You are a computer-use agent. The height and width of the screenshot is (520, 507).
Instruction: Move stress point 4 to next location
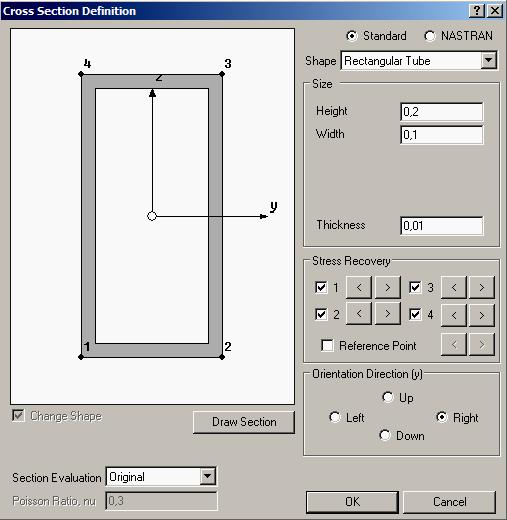tap(482, 315)
